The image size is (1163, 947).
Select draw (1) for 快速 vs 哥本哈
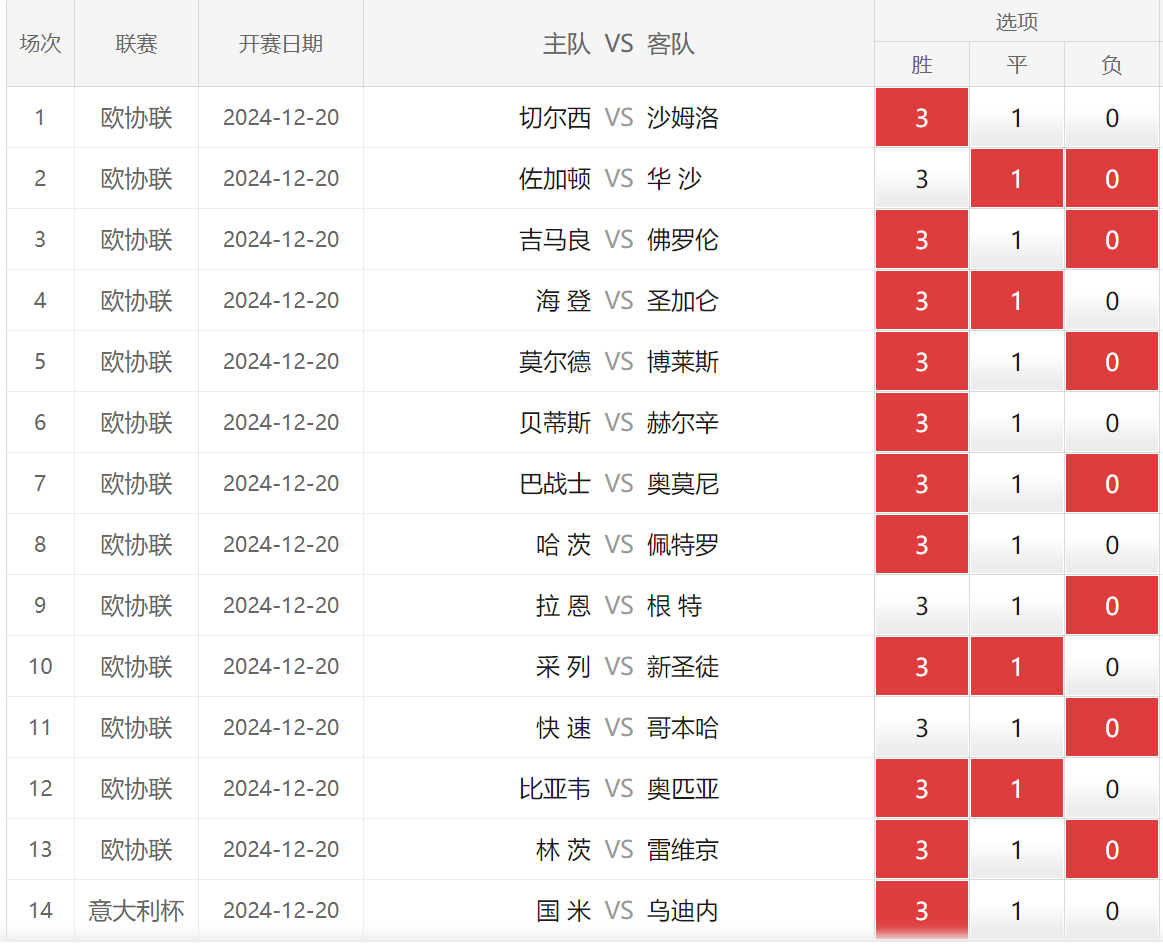pyautogui.click(x=1016, y=727)
